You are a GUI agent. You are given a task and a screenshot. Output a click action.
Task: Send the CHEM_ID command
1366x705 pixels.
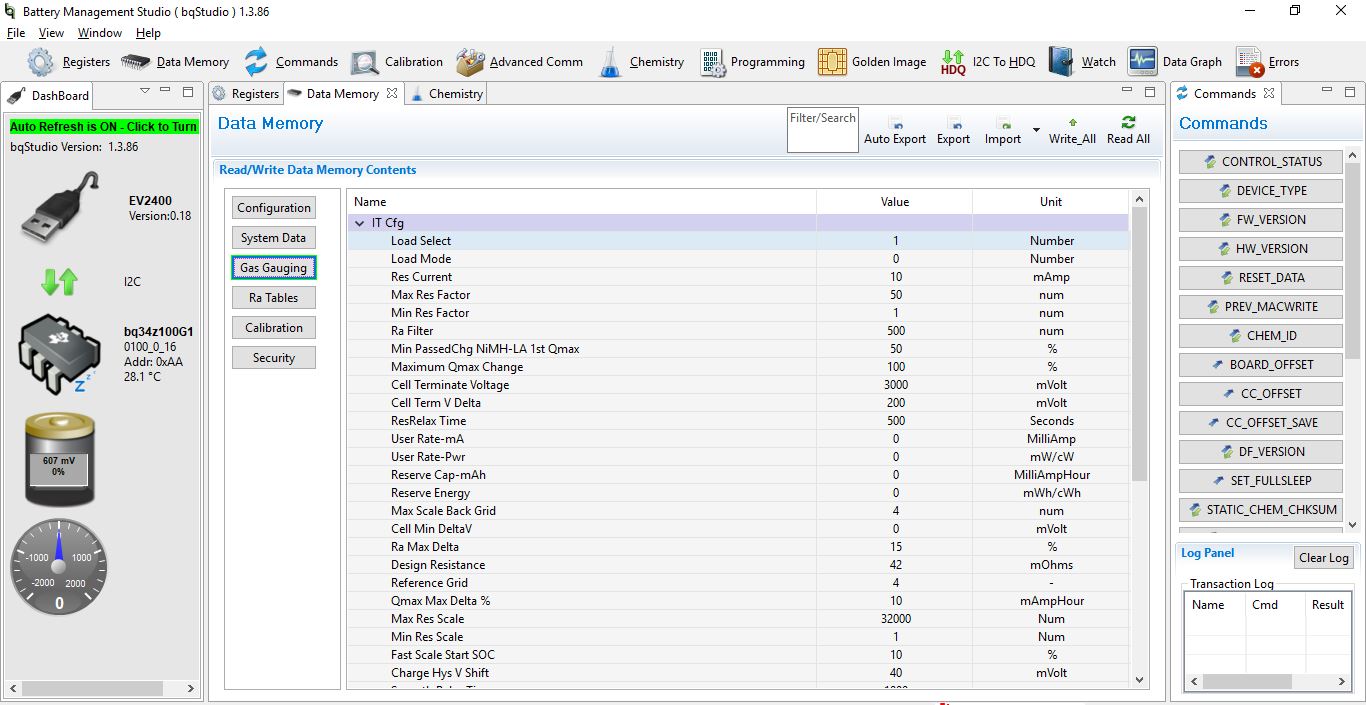tap(1260, 335)
